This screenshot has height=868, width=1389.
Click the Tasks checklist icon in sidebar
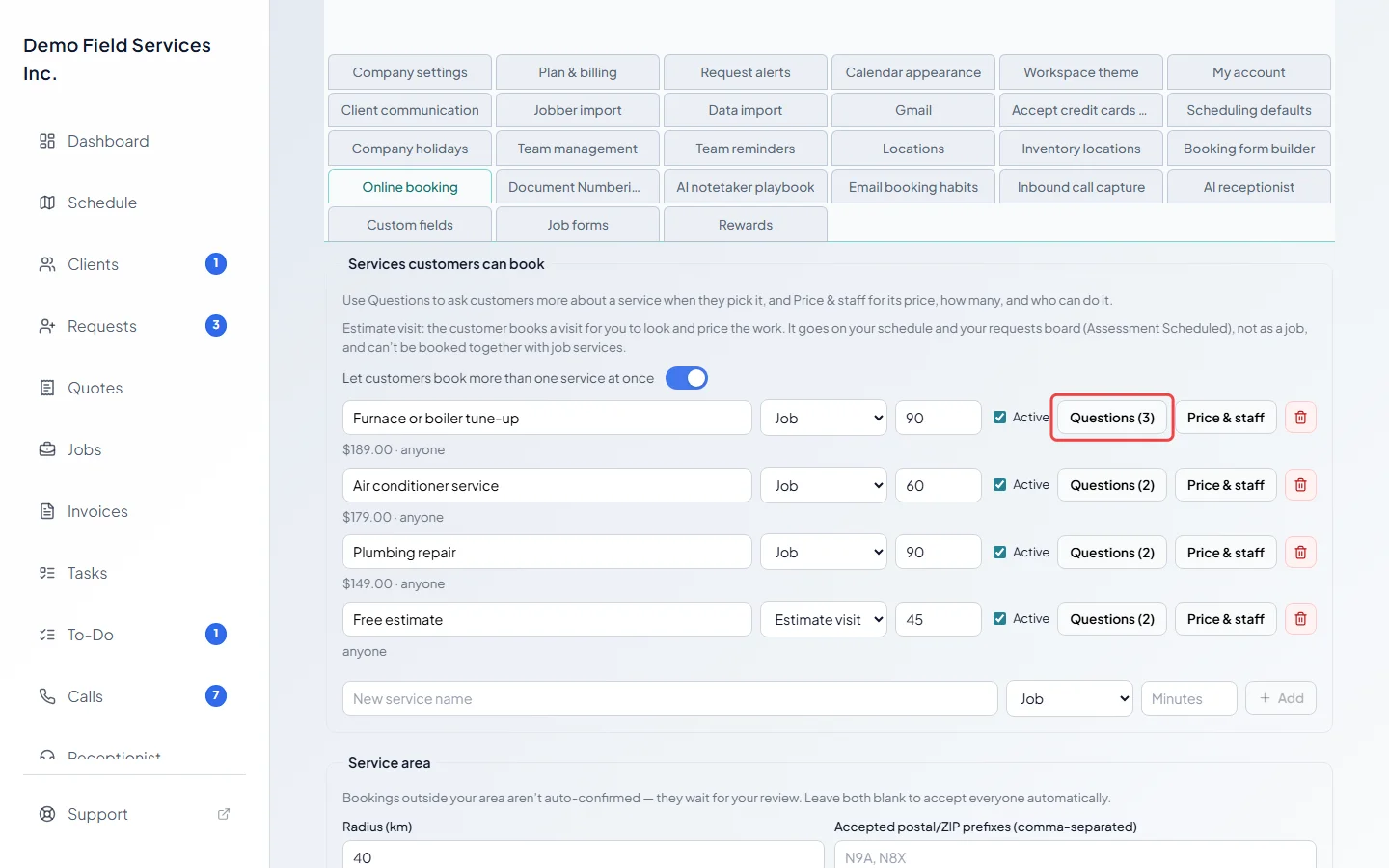tap(47, 573)
